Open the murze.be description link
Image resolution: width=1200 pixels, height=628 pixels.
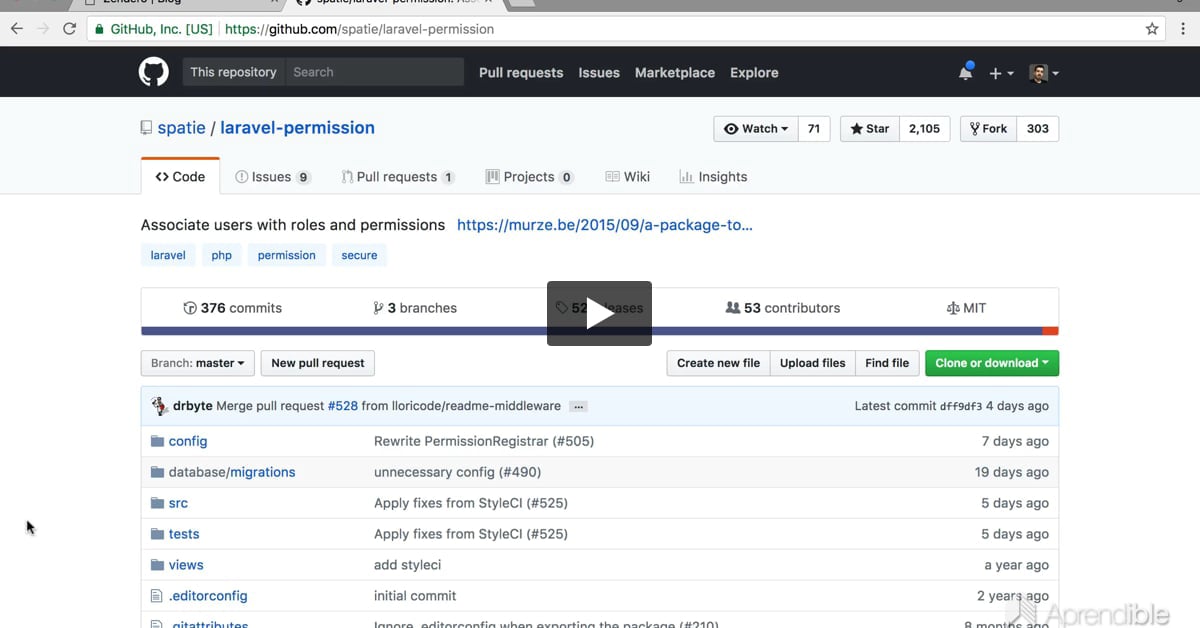pos(605,225)
